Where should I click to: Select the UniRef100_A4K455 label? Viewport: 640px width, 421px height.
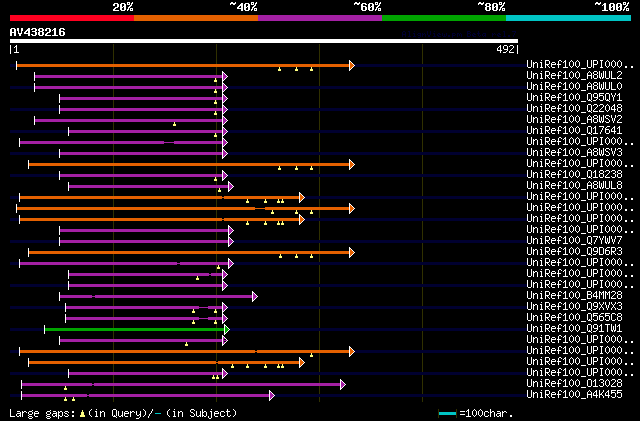click(x=574, y=395)
